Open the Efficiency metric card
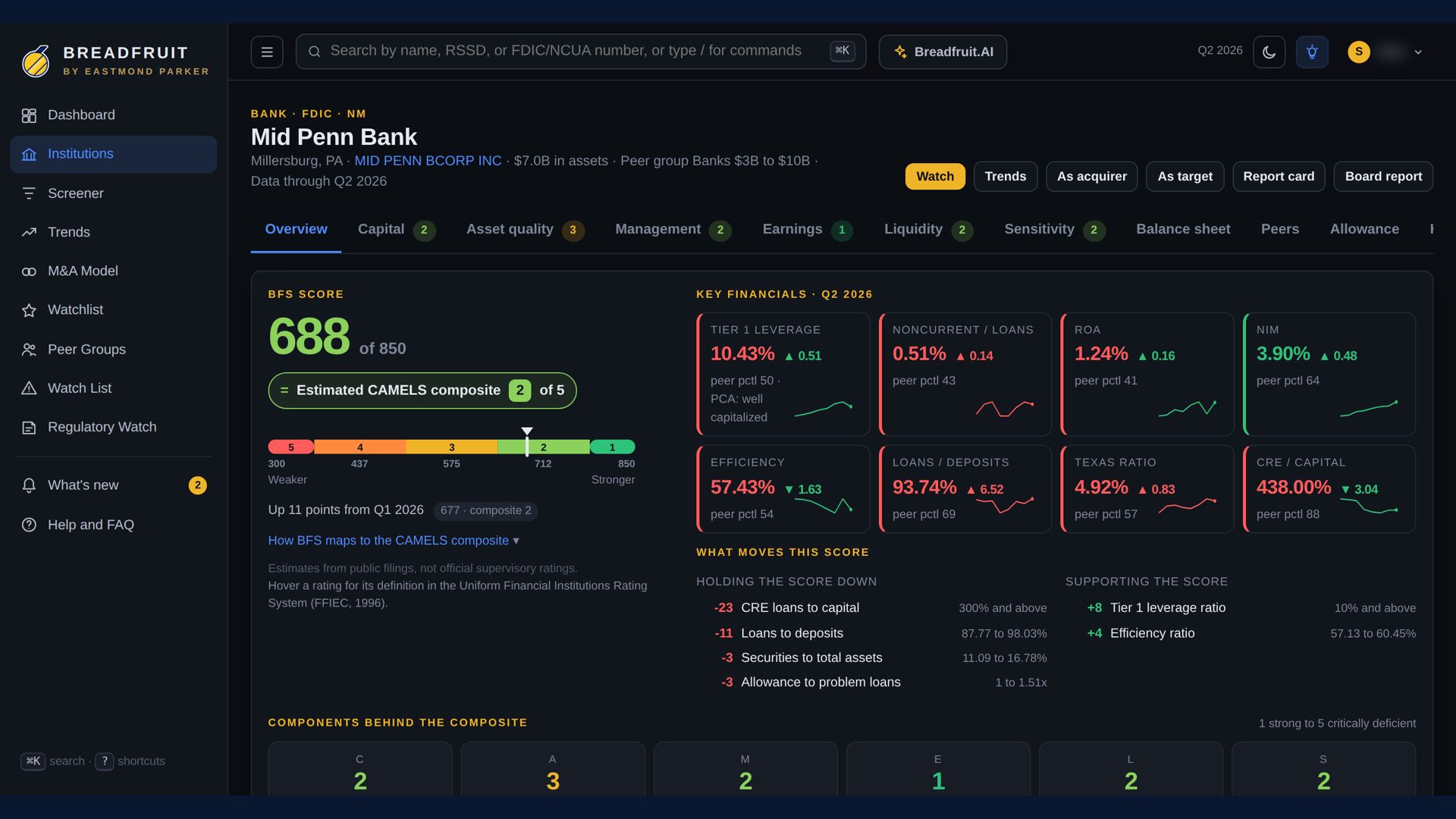 click(x=783, y=489)
